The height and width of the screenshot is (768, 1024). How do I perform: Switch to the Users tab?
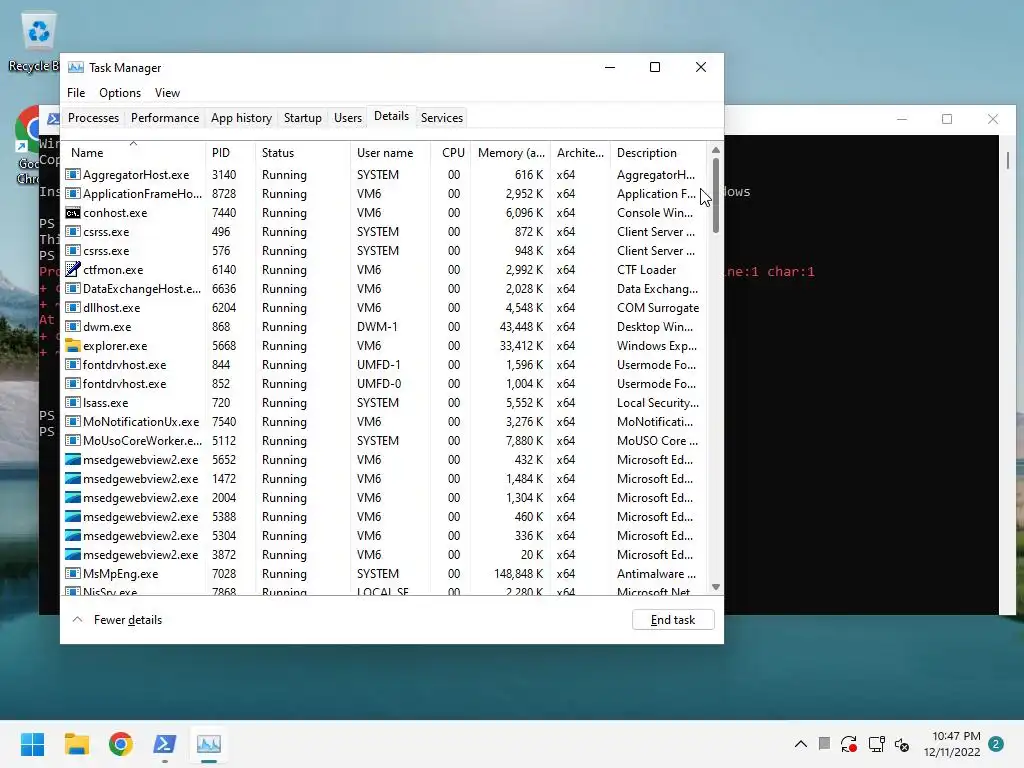coord(347,118)
